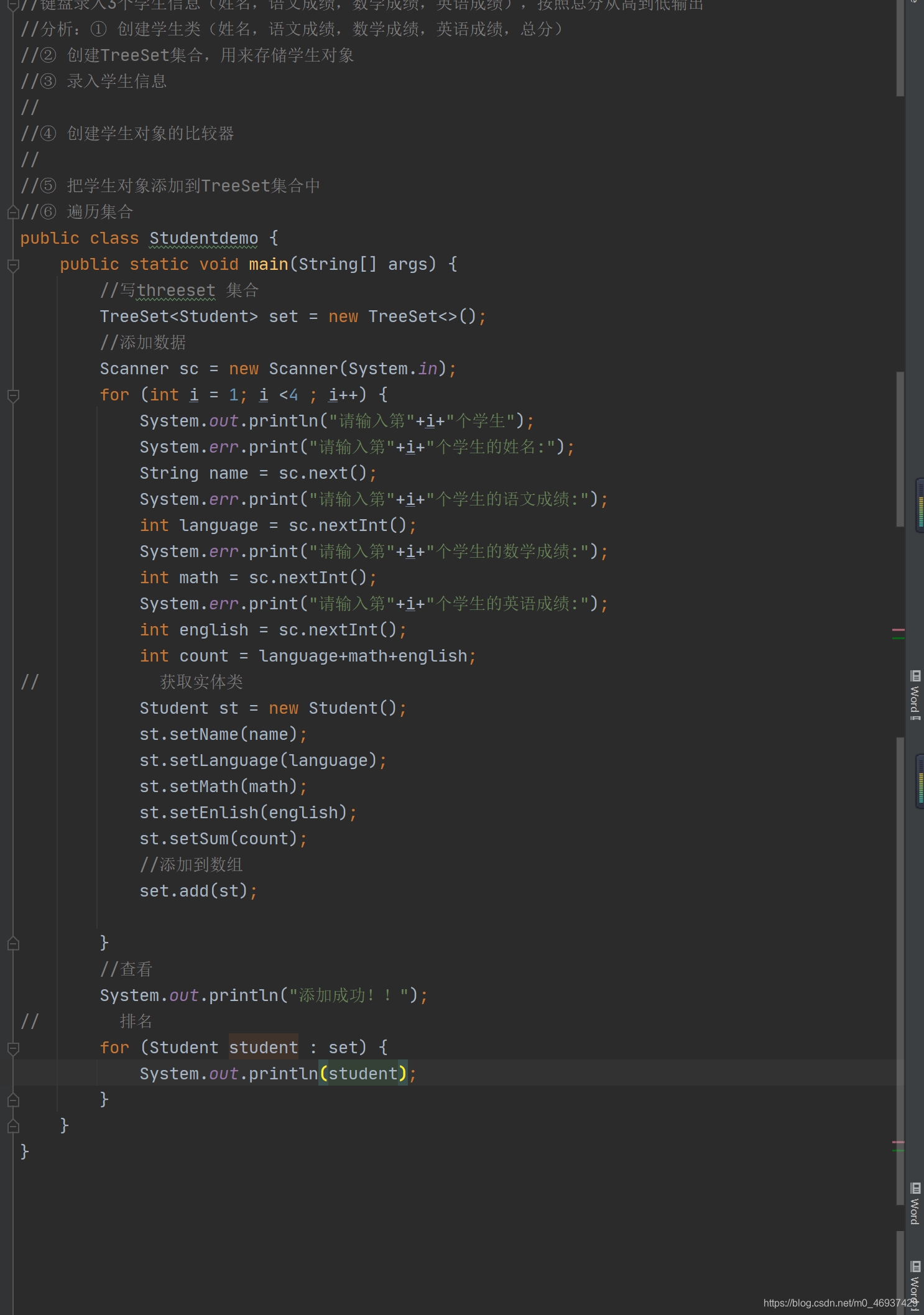Screen dimensions: 924x1315
Task: Click the comment '//② 创建TreeSet集合，用来存储学生对象'
Action: pos(187,56)
